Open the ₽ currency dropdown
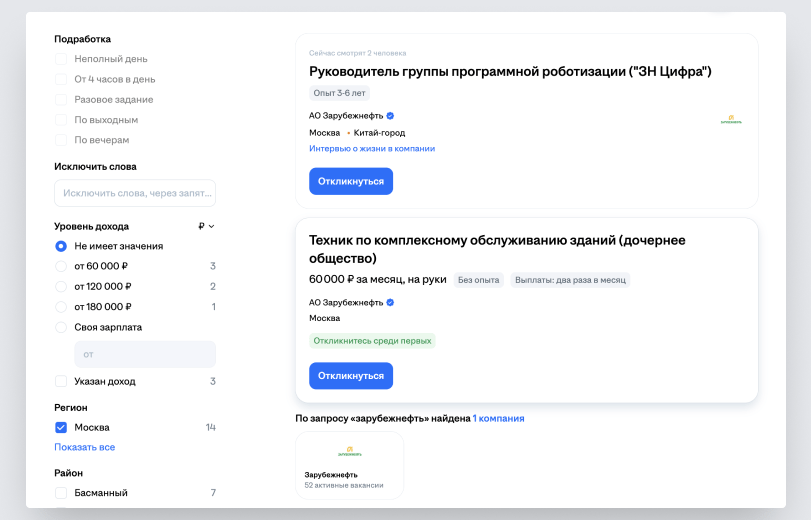Screen dimensions: 811x520 206,226
